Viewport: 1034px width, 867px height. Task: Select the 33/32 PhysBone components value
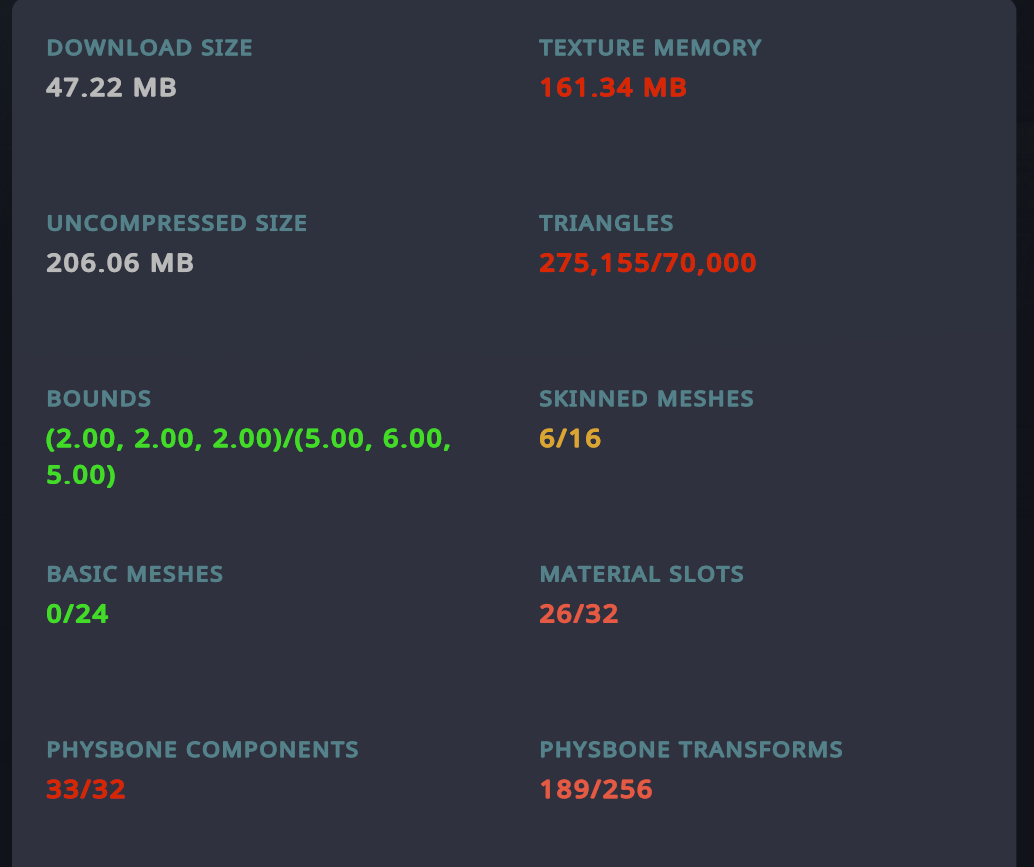tap(86, 789)
